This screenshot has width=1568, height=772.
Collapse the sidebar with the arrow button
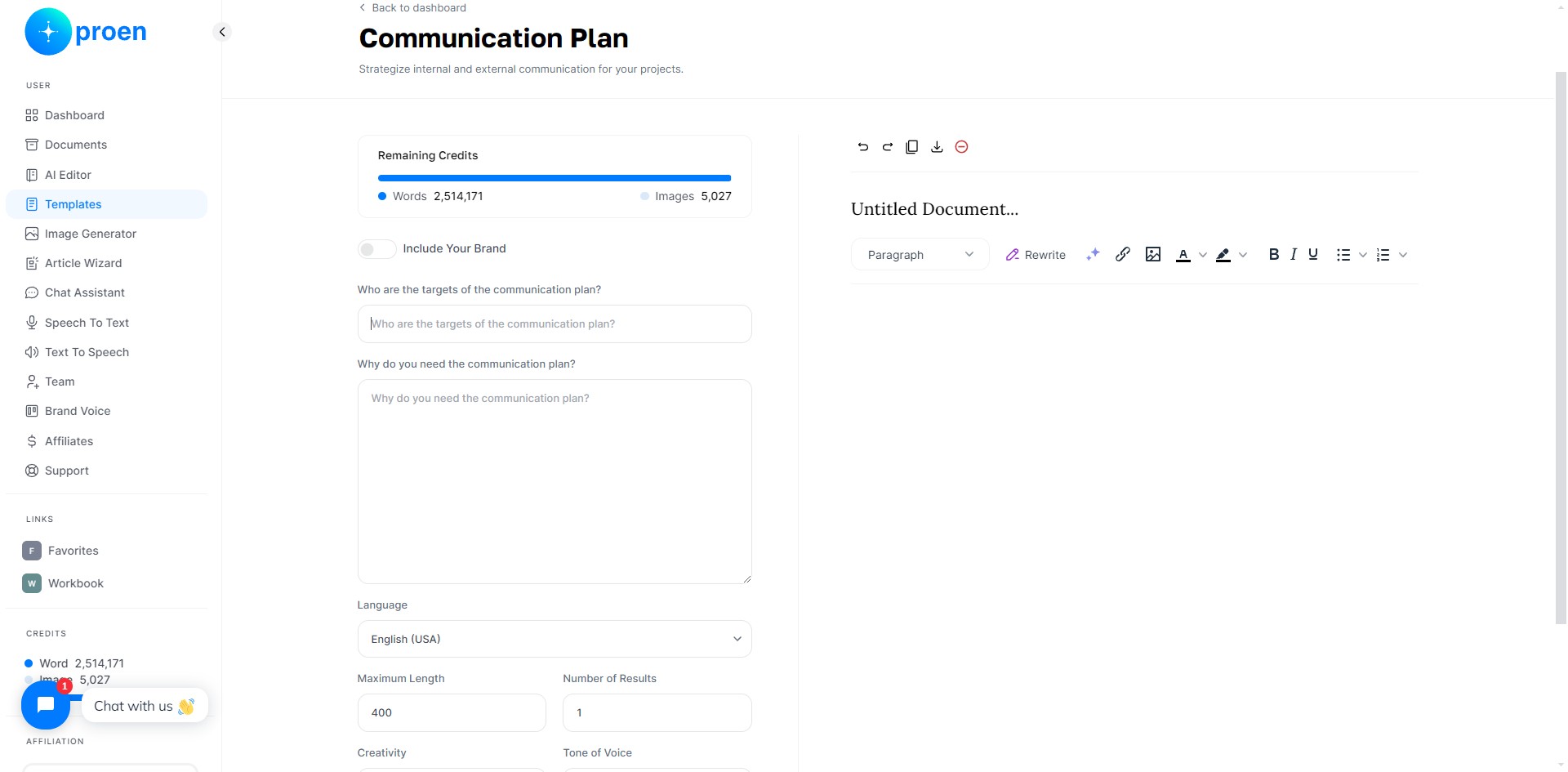[x=222, y=32]
